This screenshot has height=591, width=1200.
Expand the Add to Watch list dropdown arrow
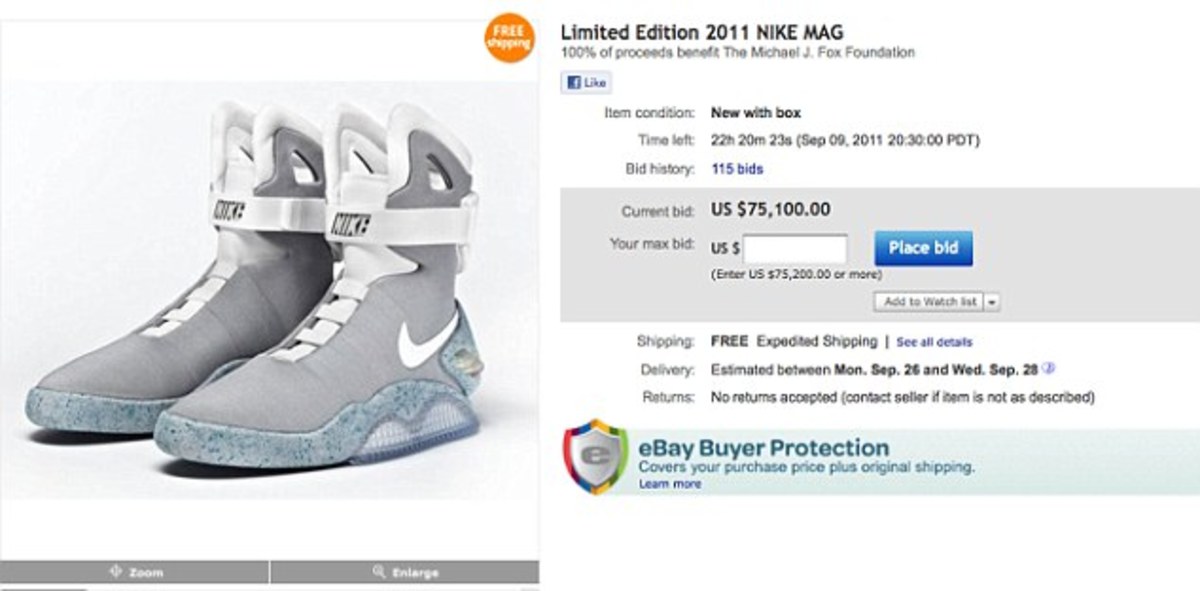992,301
